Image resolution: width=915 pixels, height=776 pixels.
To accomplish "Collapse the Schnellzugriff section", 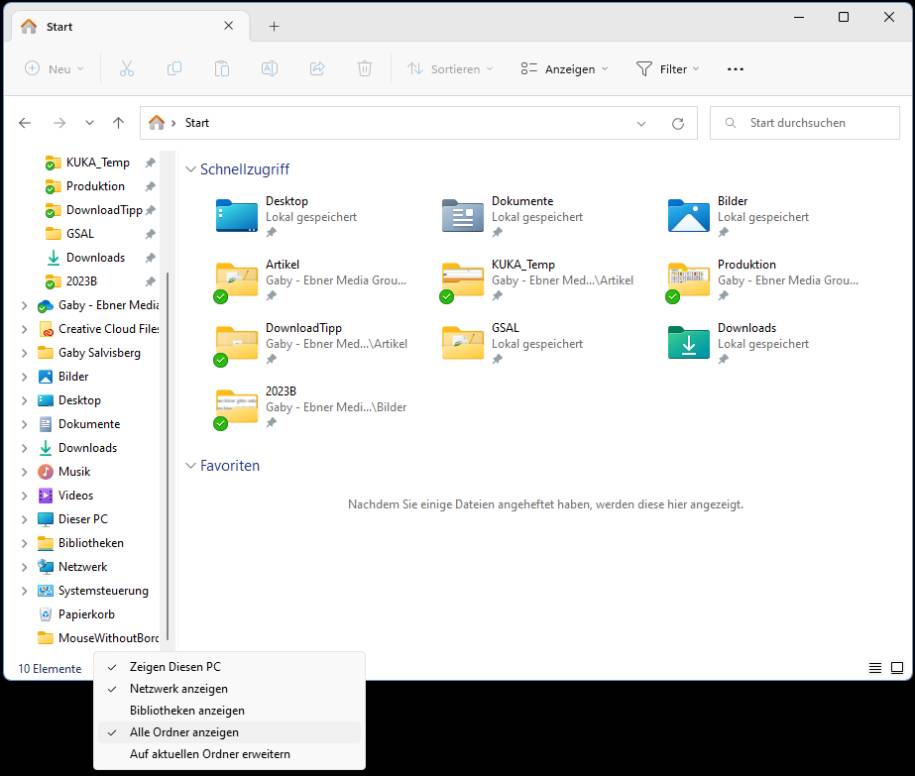I will pos(191,169).
